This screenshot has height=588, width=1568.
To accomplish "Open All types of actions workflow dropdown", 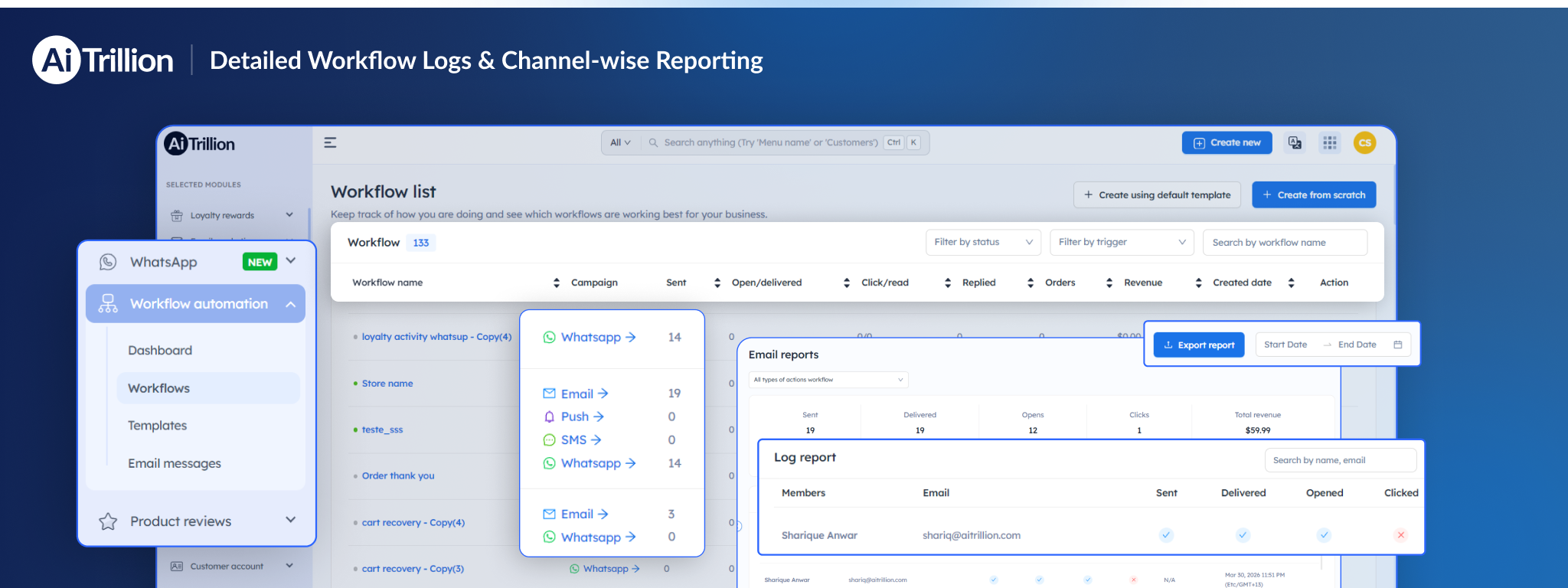I will [828, 380].
